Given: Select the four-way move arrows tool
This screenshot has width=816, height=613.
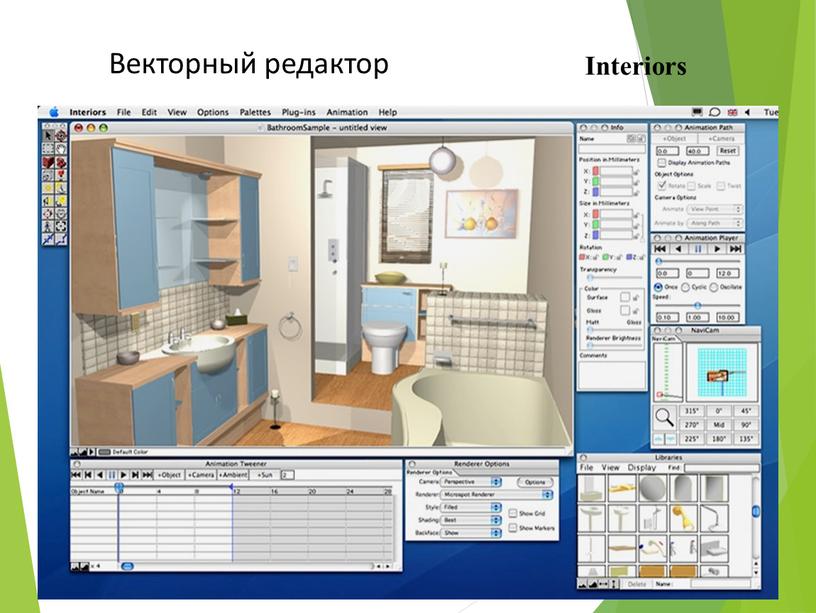Looking at the screenshot, I should tap(61, 227).
